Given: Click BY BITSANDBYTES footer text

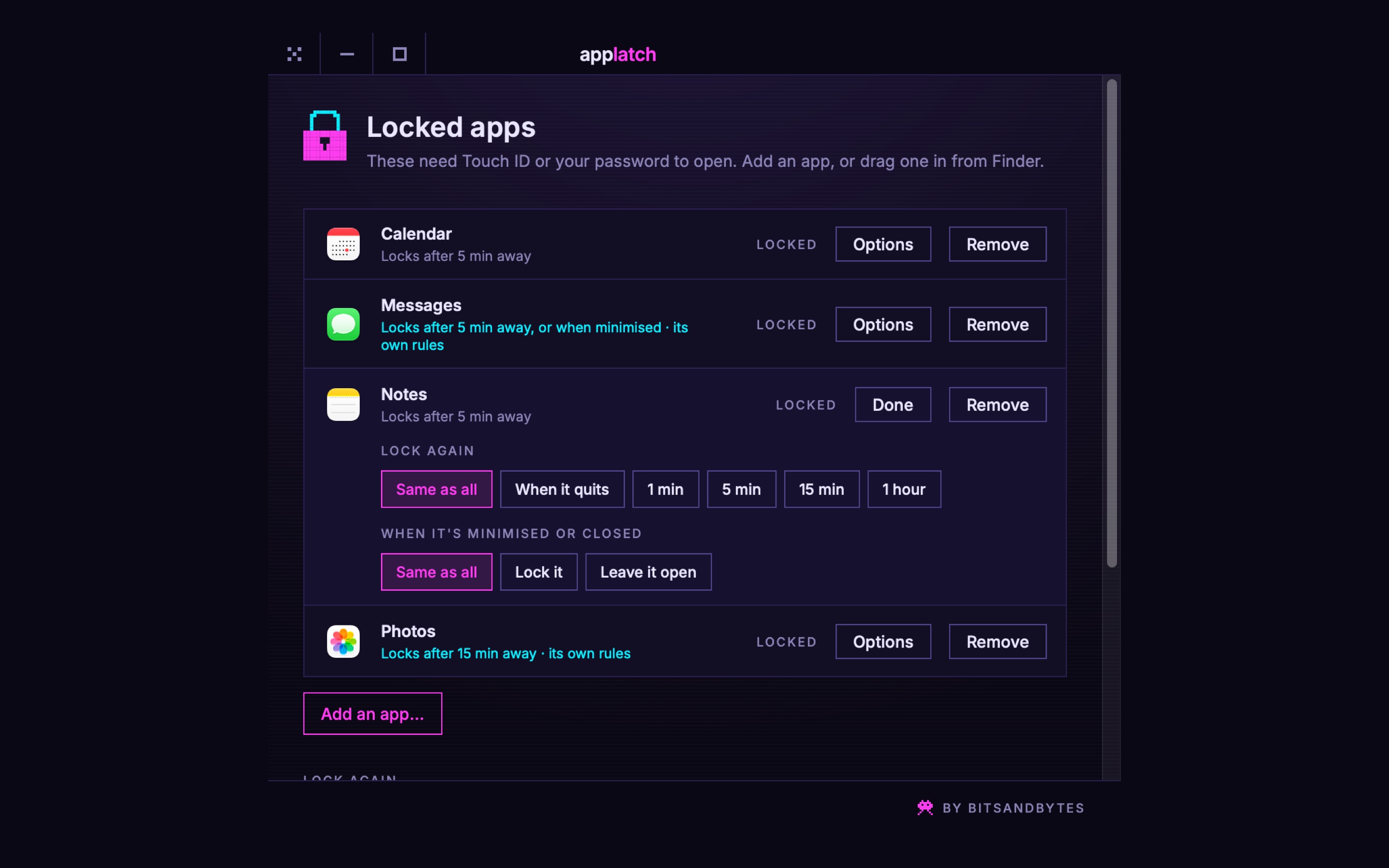Looking at the screenshot, I should [x=1014, y=808].
